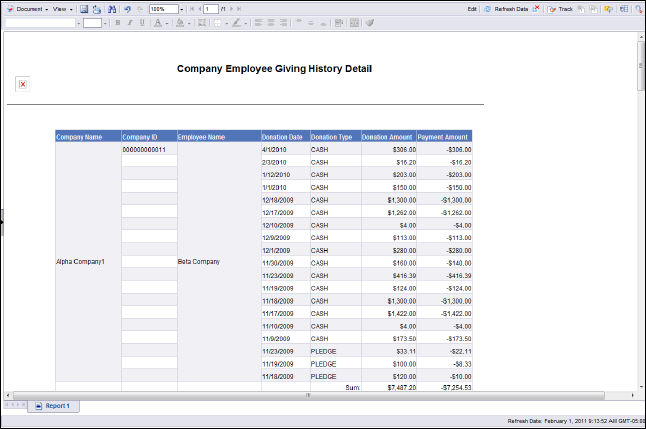This screenshot has width=646, height=429.
Task: Switch to the Report 1 tab
Action: pyautogui.click(x=57, y=406)
